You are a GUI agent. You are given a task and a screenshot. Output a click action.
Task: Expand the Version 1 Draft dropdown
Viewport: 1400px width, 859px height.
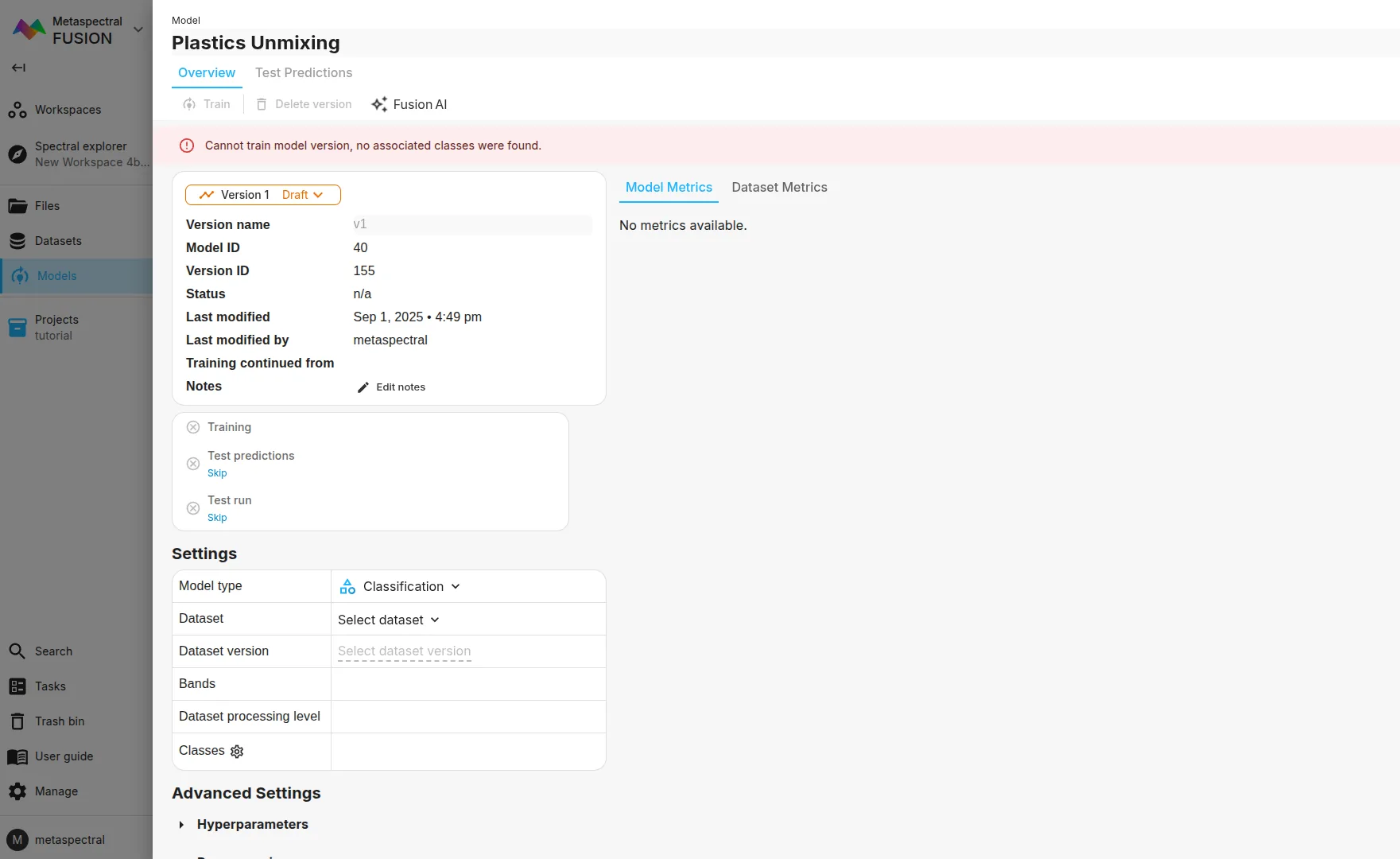[x=263, y=195]
